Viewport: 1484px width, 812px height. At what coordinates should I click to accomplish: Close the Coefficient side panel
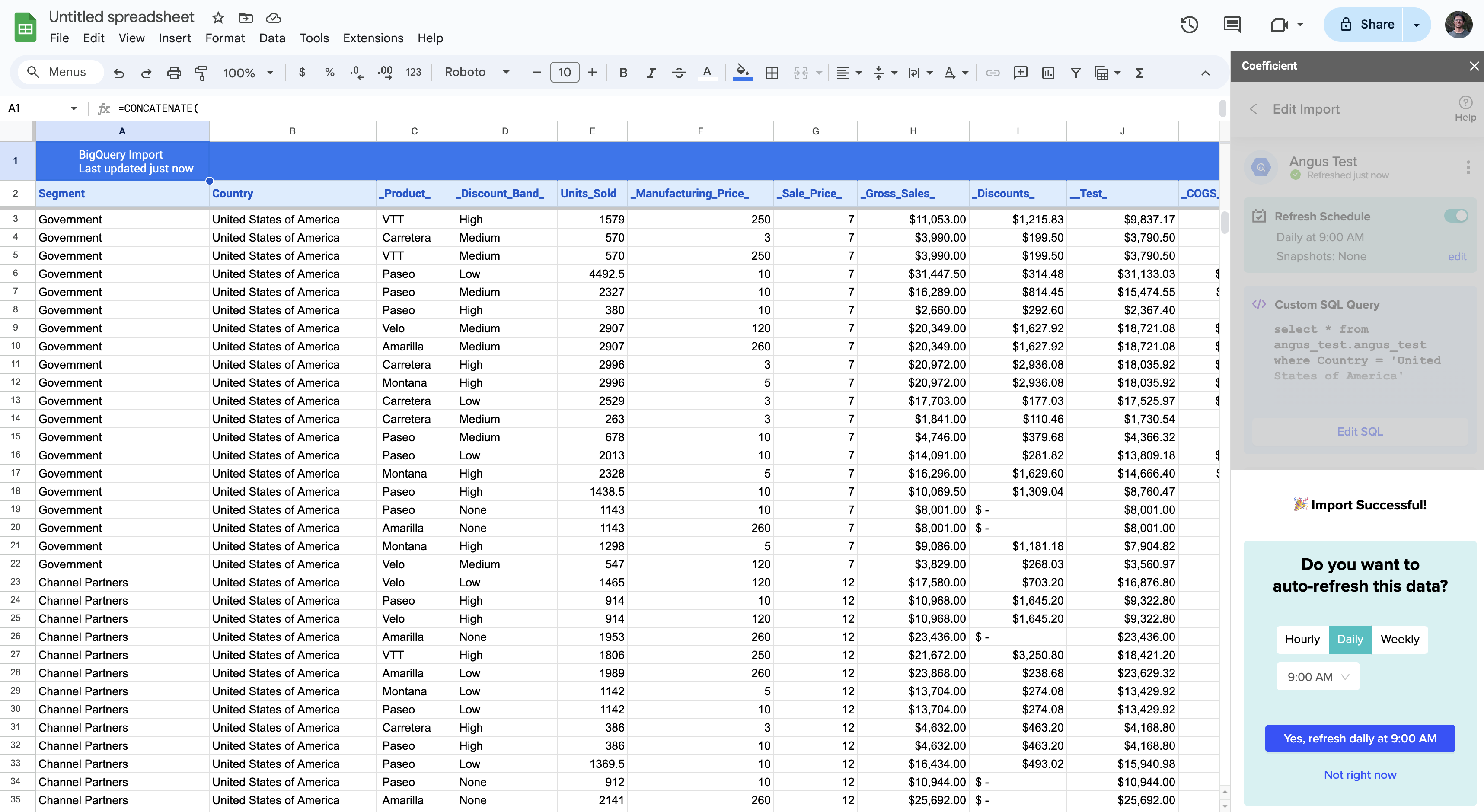[1474, 66]
